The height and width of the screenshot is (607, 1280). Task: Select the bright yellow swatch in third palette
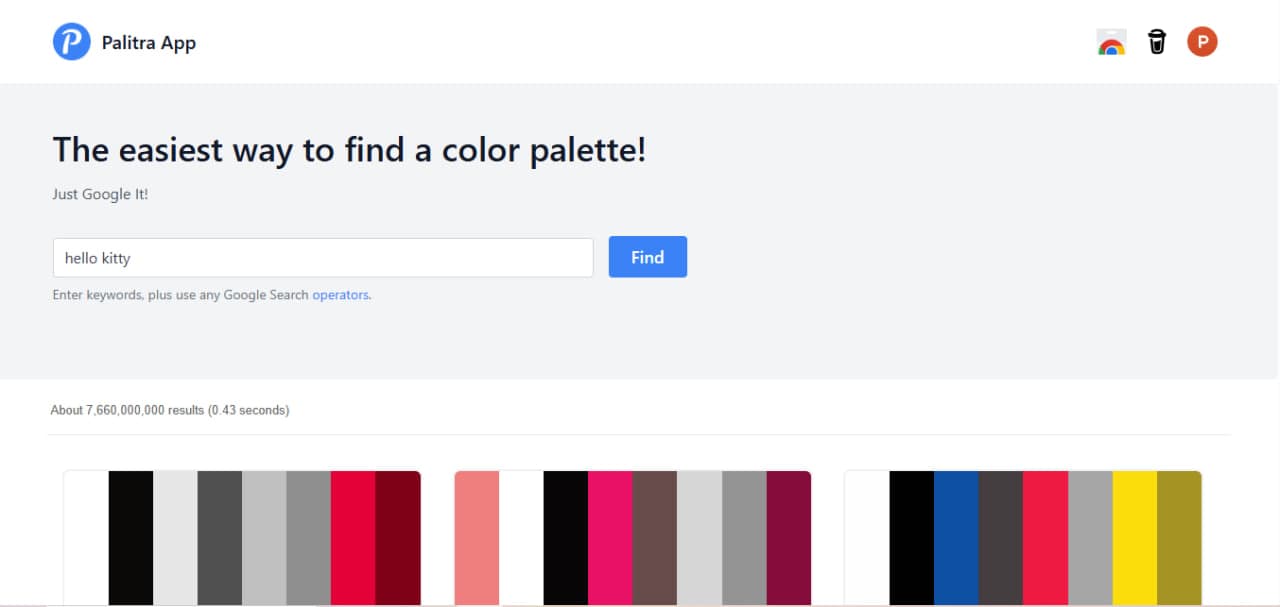pyautogui.click(x=1135, y=538)
